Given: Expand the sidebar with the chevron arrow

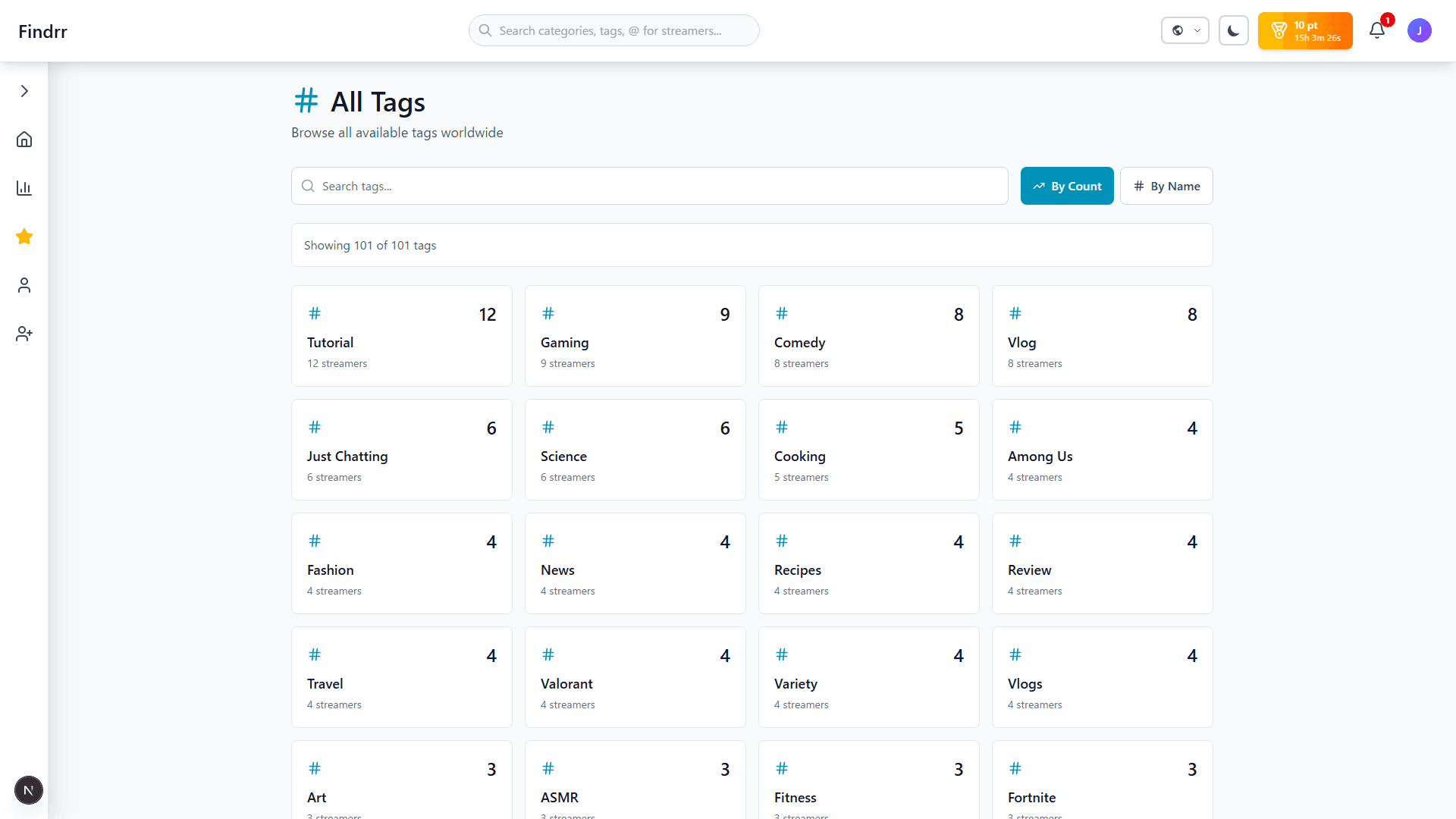Looking at the screenshot, I should [x=24, y=91].
